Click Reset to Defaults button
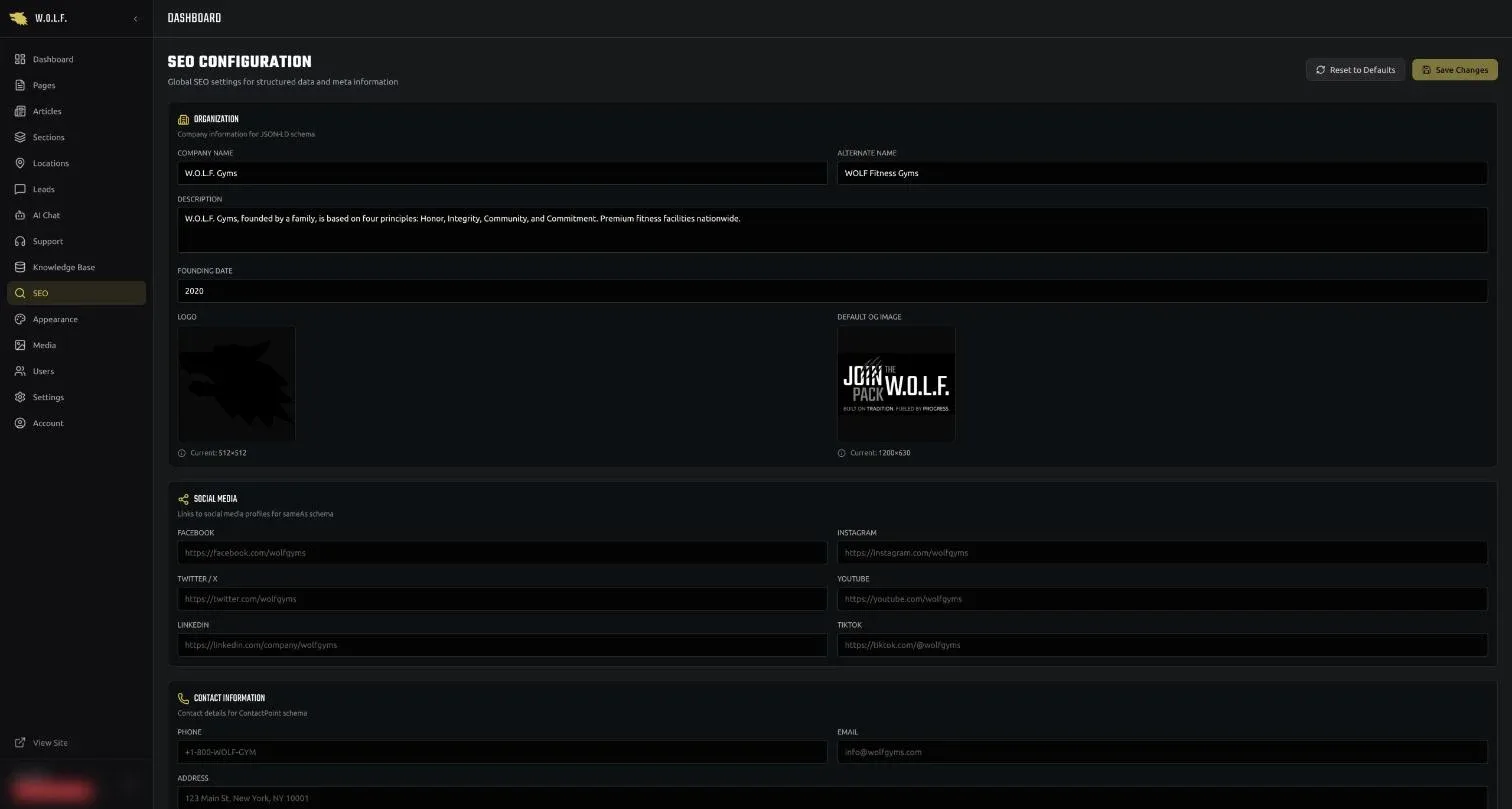Viewport: 1512px width, 809px height. click(x=1355, y=70)
